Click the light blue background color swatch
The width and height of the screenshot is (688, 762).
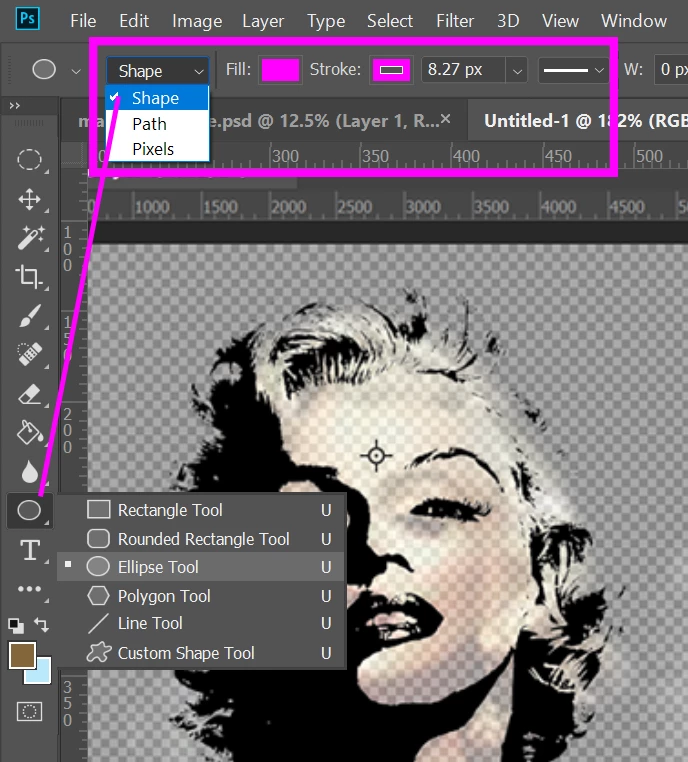point(42,675)
